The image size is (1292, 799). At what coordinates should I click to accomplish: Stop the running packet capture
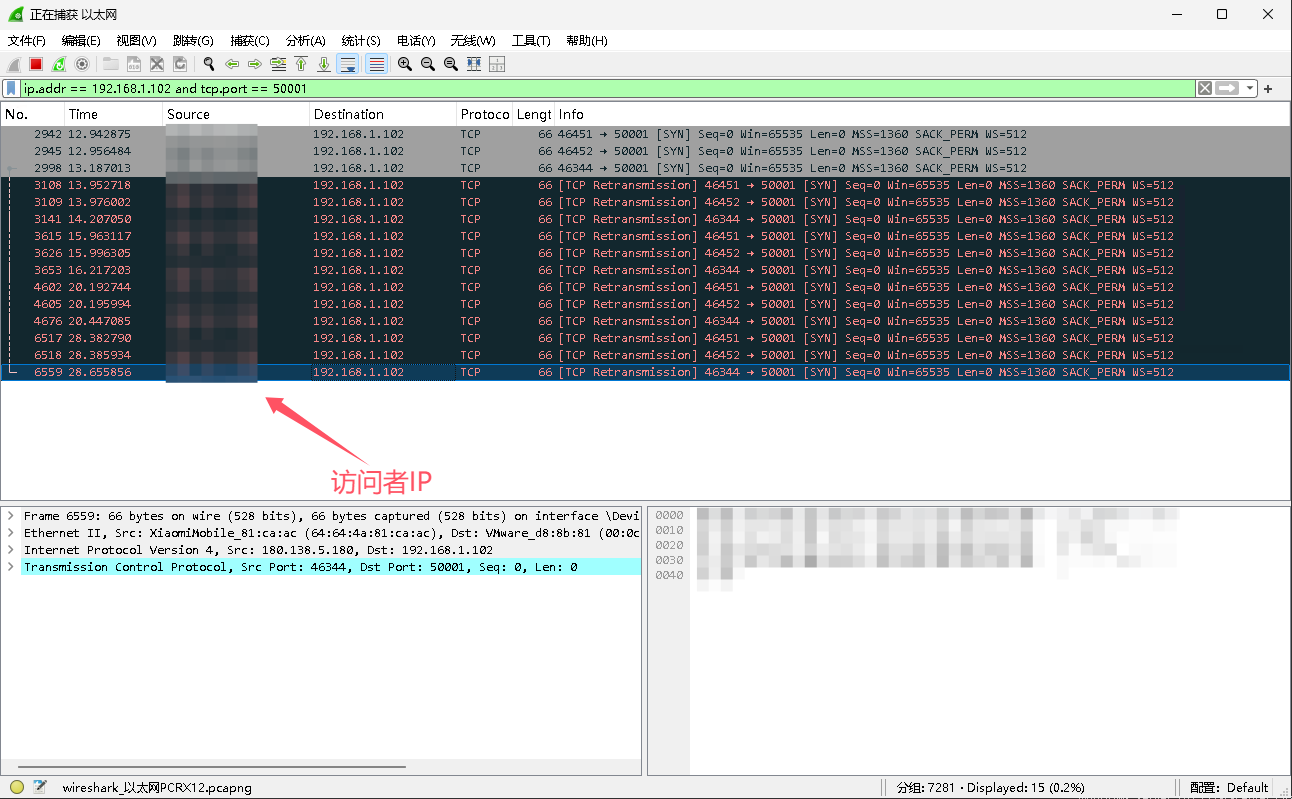[x=36, y=64]
